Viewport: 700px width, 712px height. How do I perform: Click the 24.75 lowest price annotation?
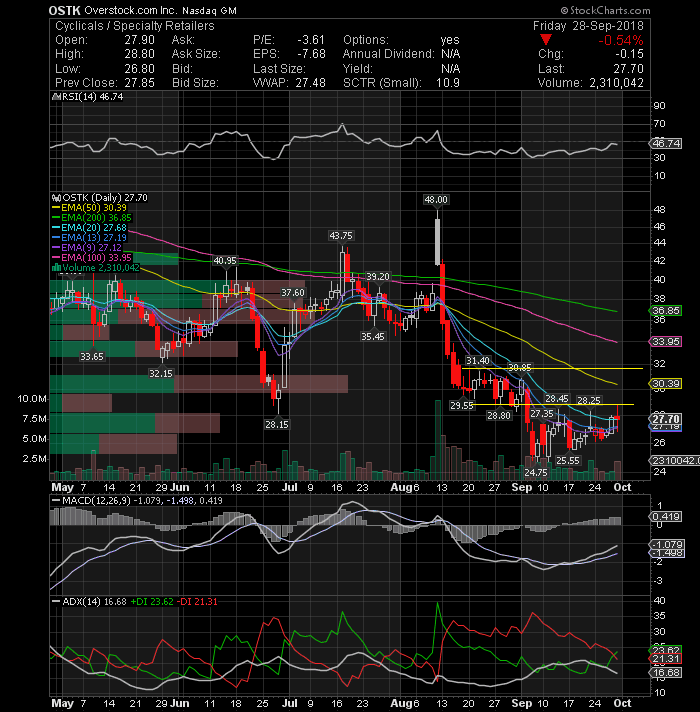click(536, 472)
